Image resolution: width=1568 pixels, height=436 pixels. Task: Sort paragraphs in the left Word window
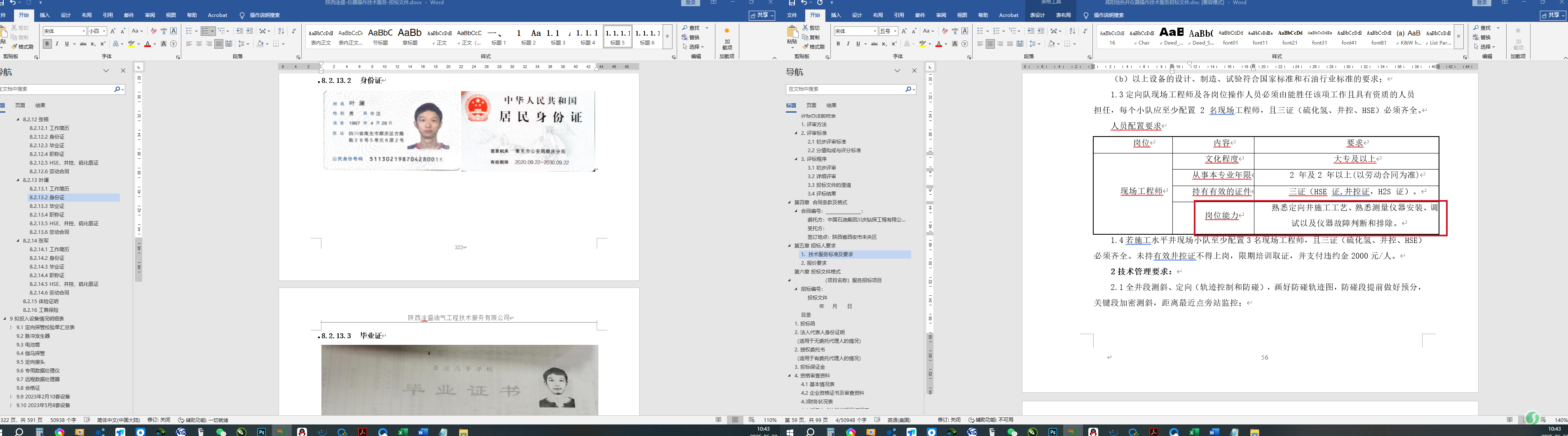281,31
